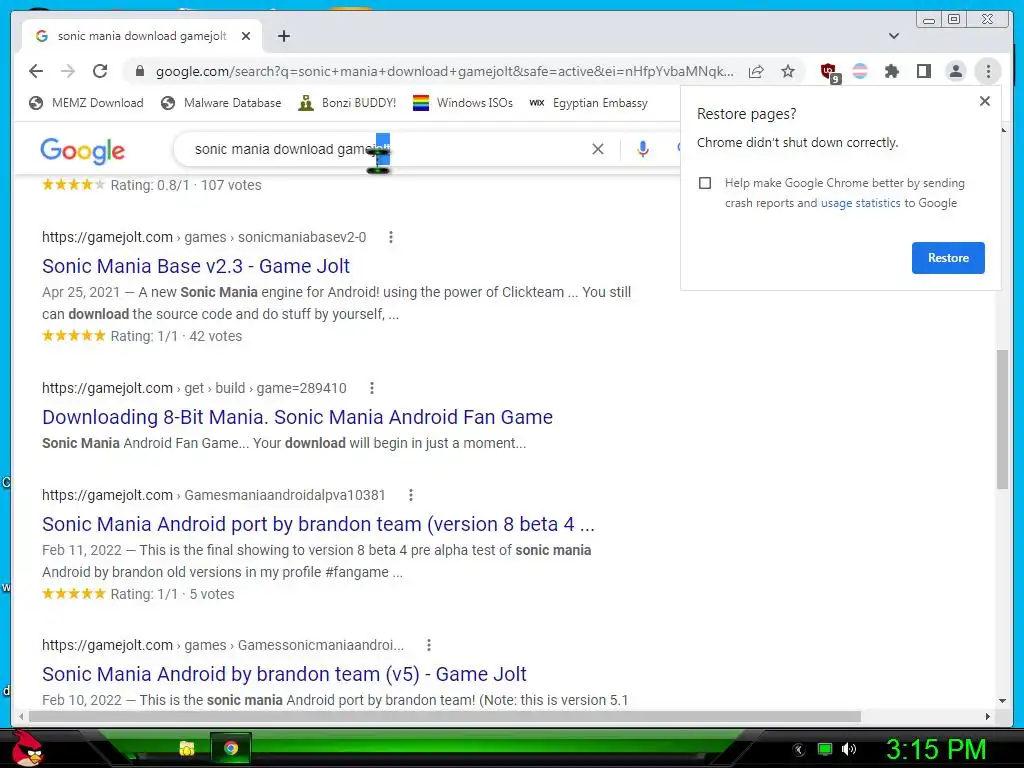The width and height of the screenshot is (1024, 768).
Task: Open the usage statistics link
Action: click(x=860, y=203)
